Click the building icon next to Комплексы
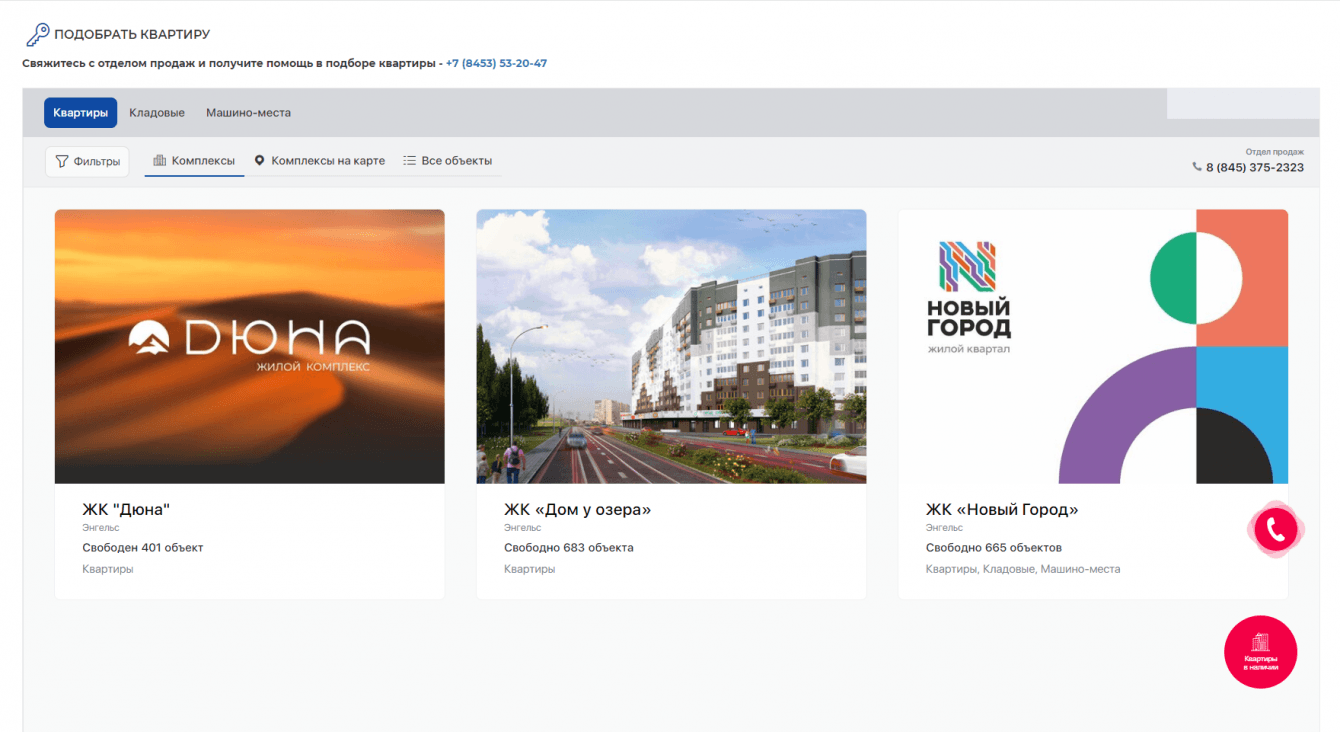Screen dimensions: 1340x732 [159, 160]
